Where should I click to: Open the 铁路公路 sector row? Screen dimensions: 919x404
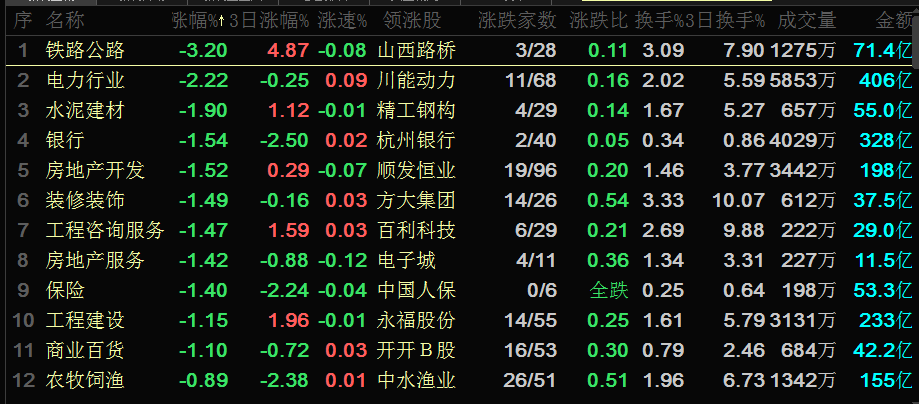(86, 50)
